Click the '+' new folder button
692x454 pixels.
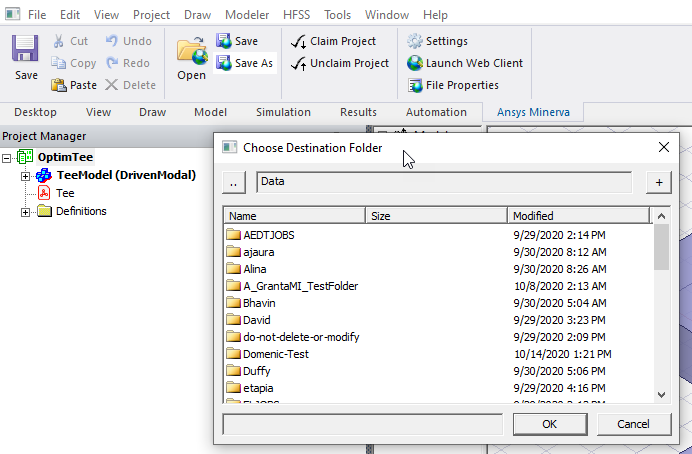coord(659,182)
